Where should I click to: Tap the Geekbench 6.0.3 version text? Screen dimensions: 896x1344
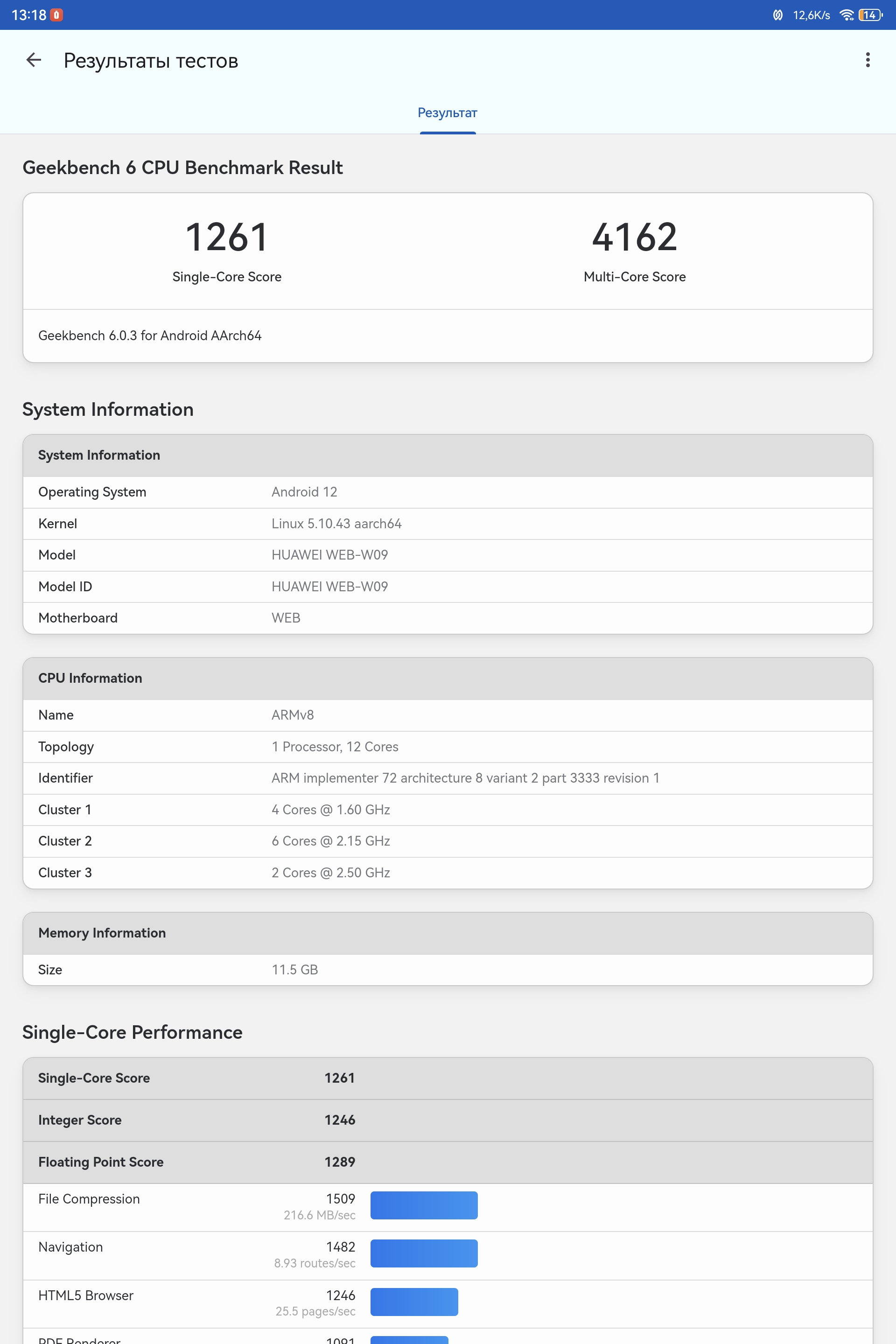pyautogui.click(x=150, y=336)
